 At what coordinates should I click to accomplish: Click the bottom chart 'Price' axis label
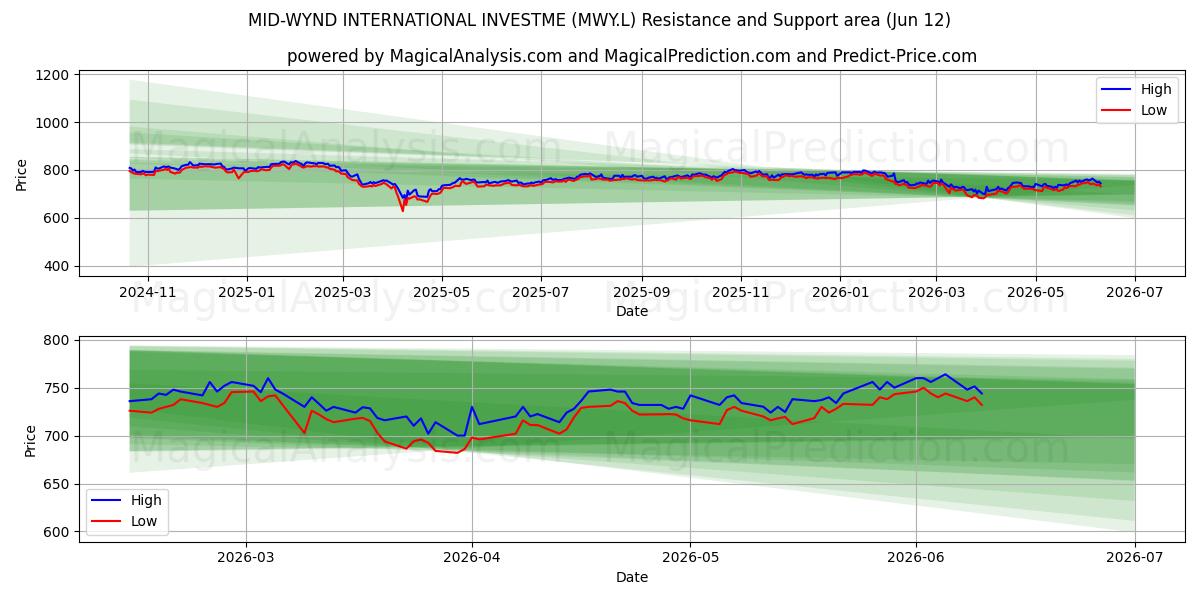tap(30, 440)
